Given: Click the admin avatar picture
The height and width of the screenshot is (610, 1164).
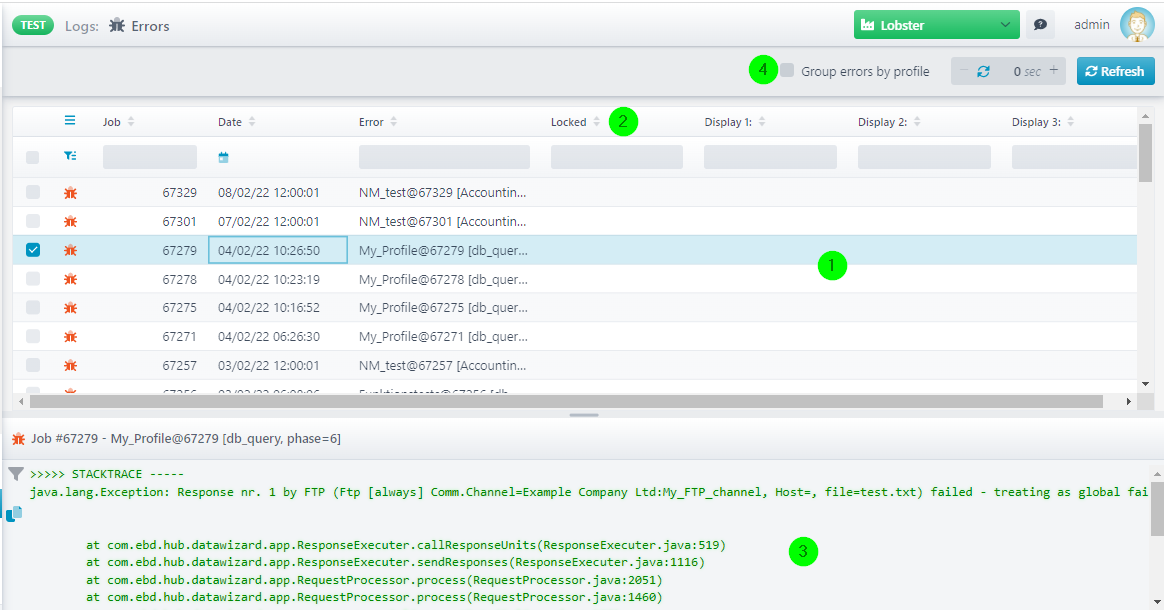Looking at the screenshot, I should point(1137,24).
